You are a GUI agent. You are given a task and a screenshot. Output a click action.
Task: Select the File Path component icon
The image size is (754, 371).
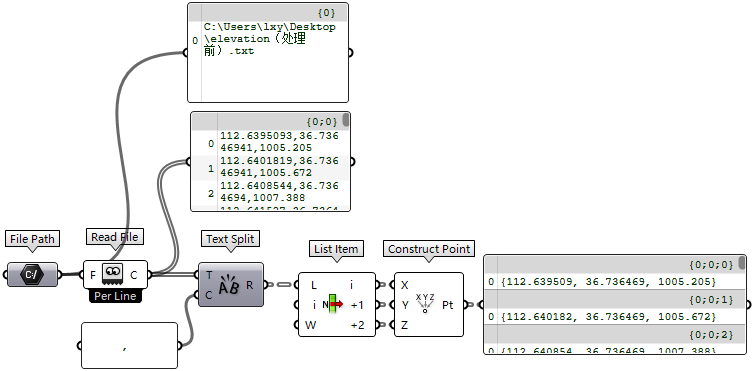pyautogui.click(x=32, y=275)
